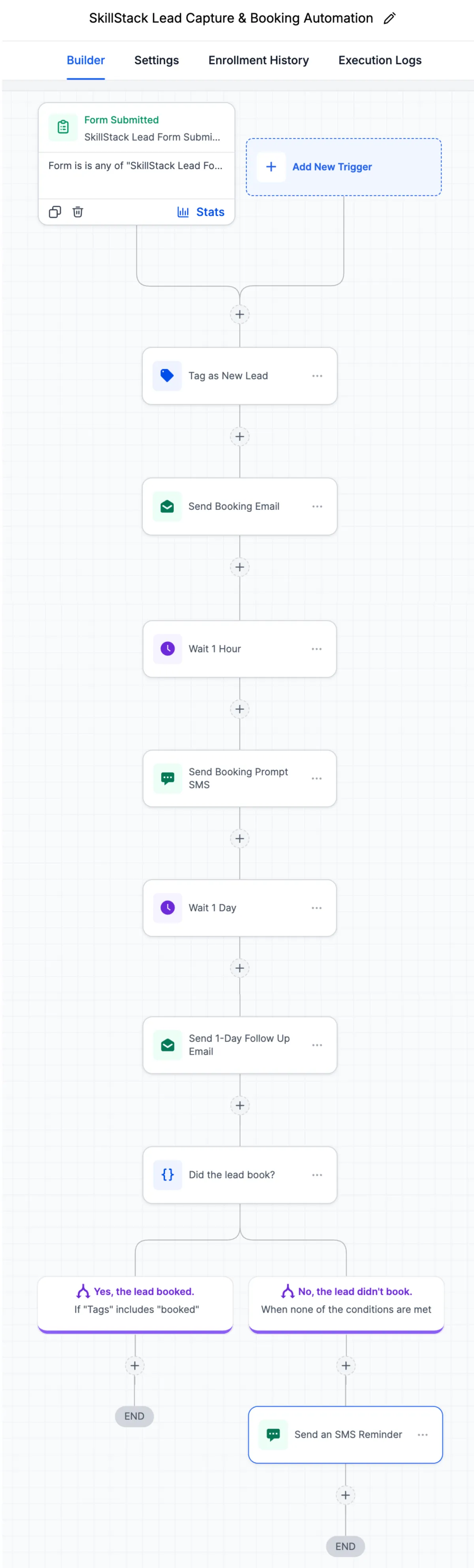Click the Tag as New Lead tag icon
The height and width of the screenshot is (1568, 474).
(x=167, y=375)
